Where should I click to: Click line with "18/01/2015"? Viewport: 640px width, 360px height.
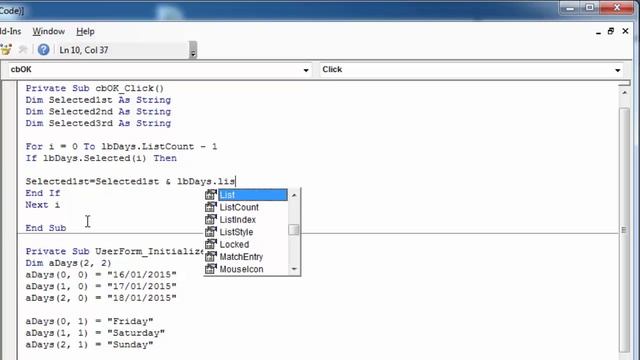(x=101, y=298)
